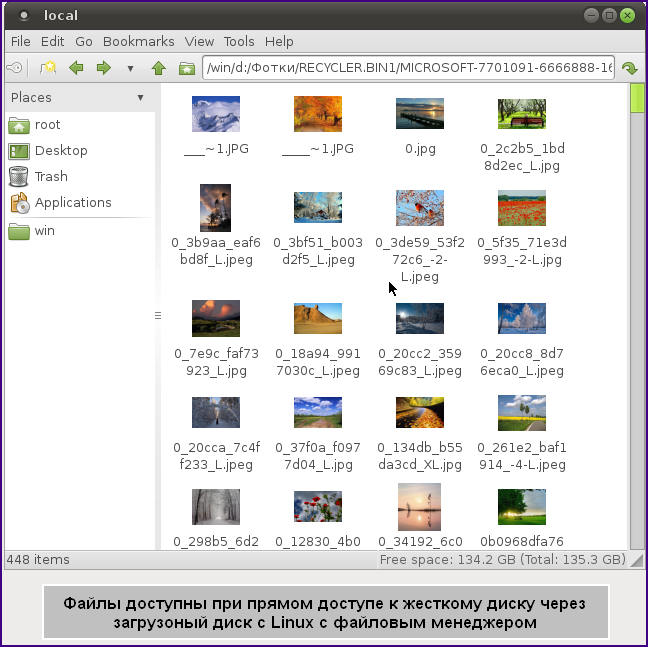Click the window menu dot in title bar

24,16
